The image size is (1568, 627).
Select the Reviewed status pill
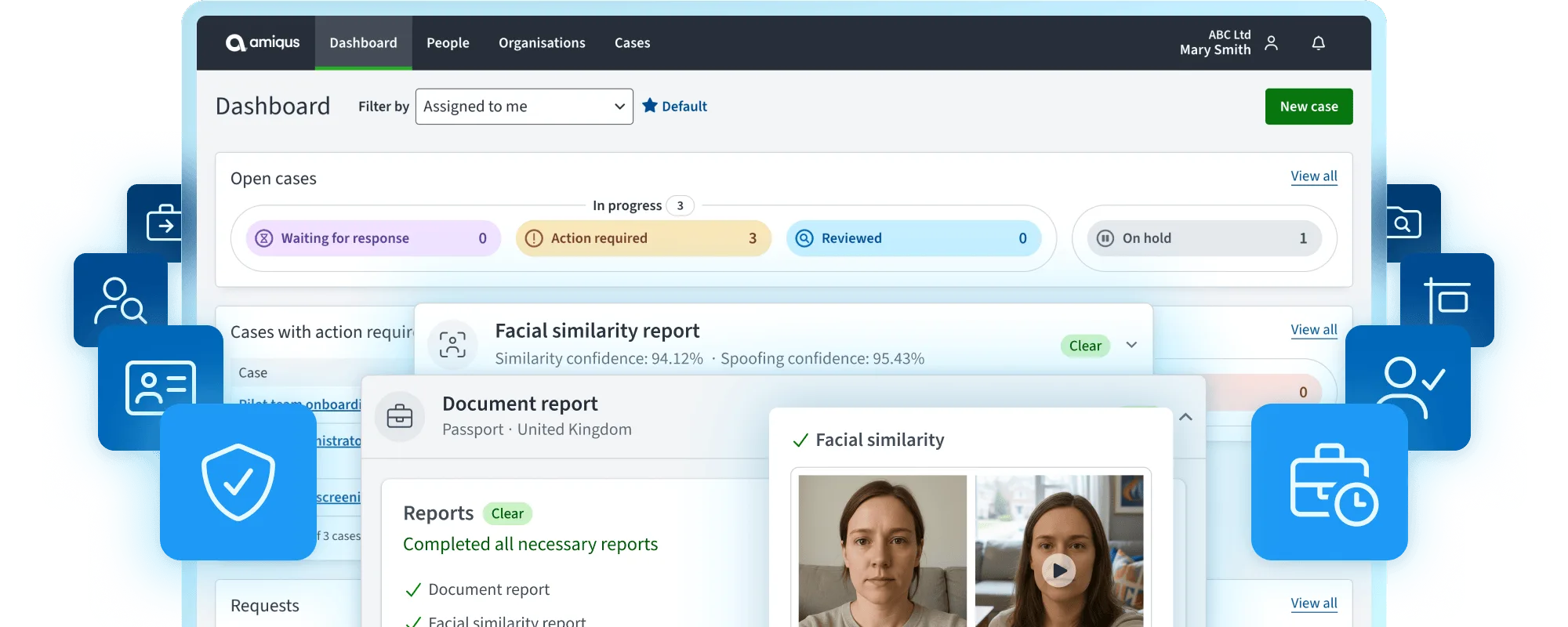[913, 238]
